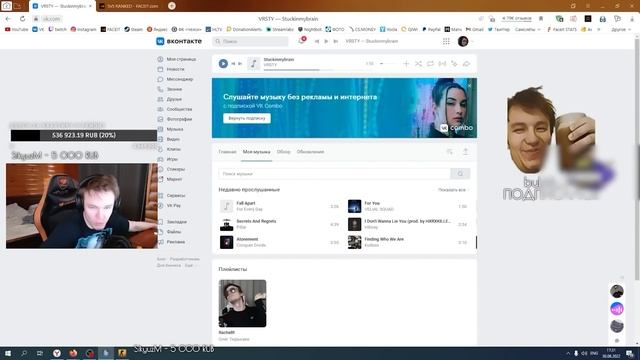Skip to previous track in the page audio player
This screenshot has height=360, width=640.
(x=233, y=64)
